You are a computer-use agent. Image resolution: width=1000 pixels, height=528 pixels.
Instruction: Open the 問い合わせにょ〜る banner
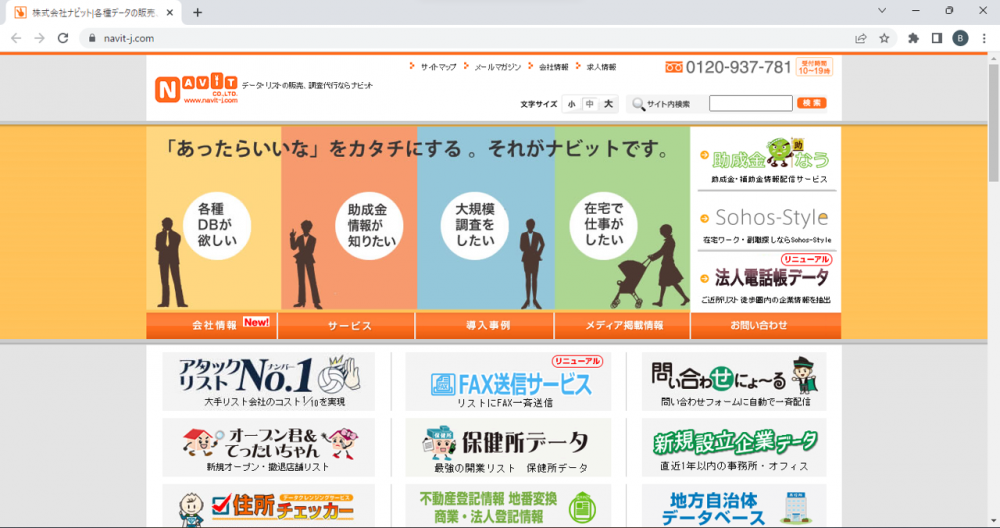pos(734,381)
